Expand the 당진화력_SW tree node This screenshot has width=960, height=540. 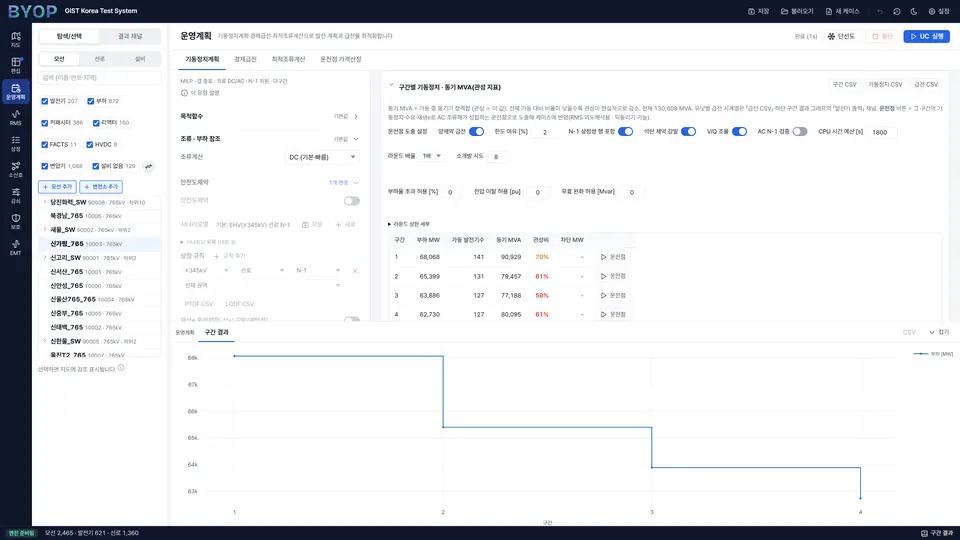tap(45, 202)
